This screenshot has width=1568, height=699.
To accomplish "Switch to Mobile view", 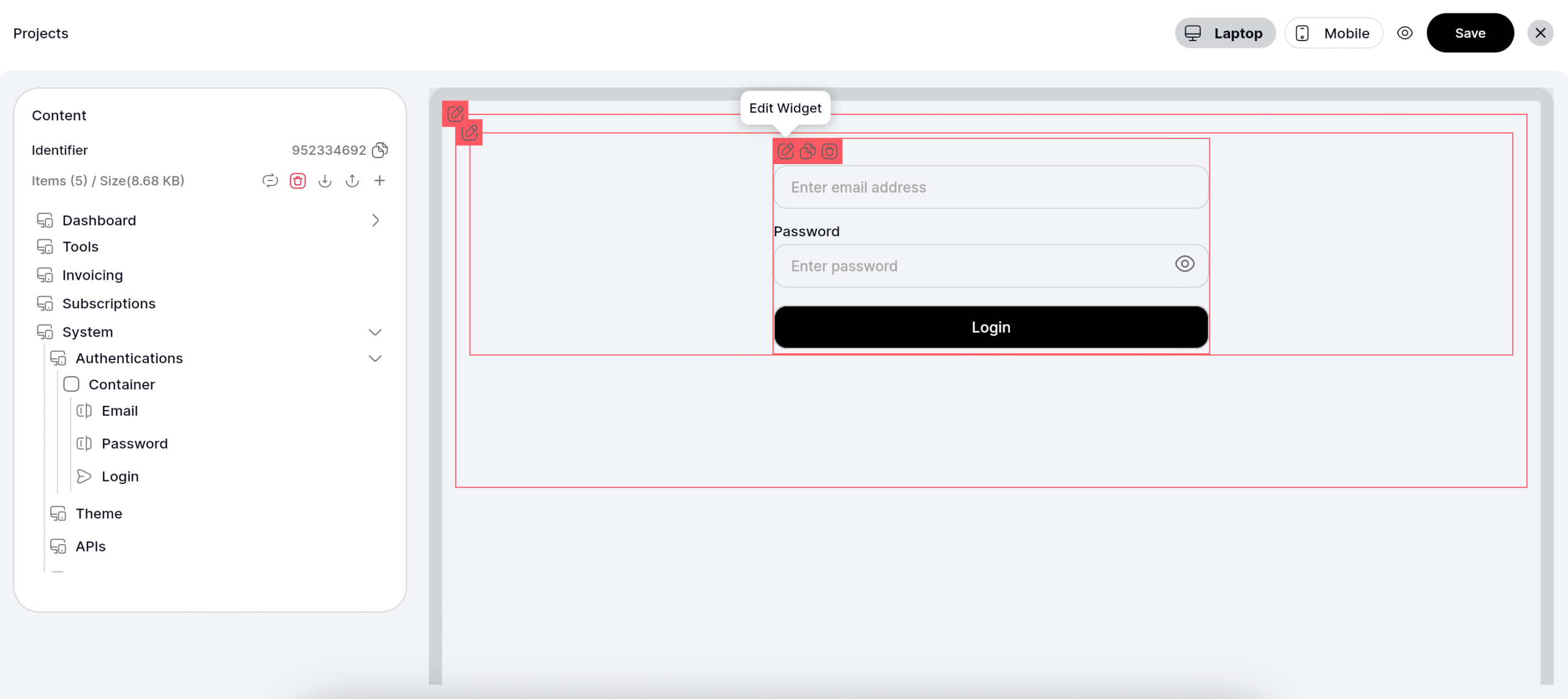I will coord(1333,33).
